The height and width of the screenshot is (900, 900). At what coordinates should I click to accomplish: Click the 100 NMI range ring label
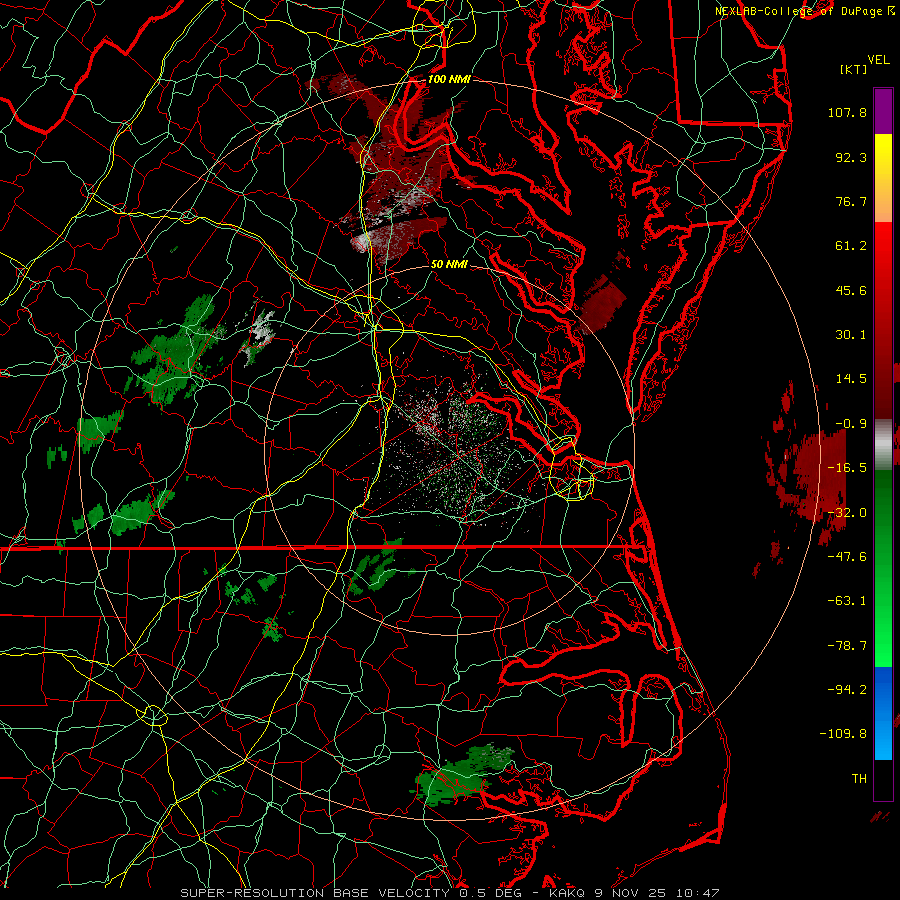pyautogui.click(x=449, y=79)
